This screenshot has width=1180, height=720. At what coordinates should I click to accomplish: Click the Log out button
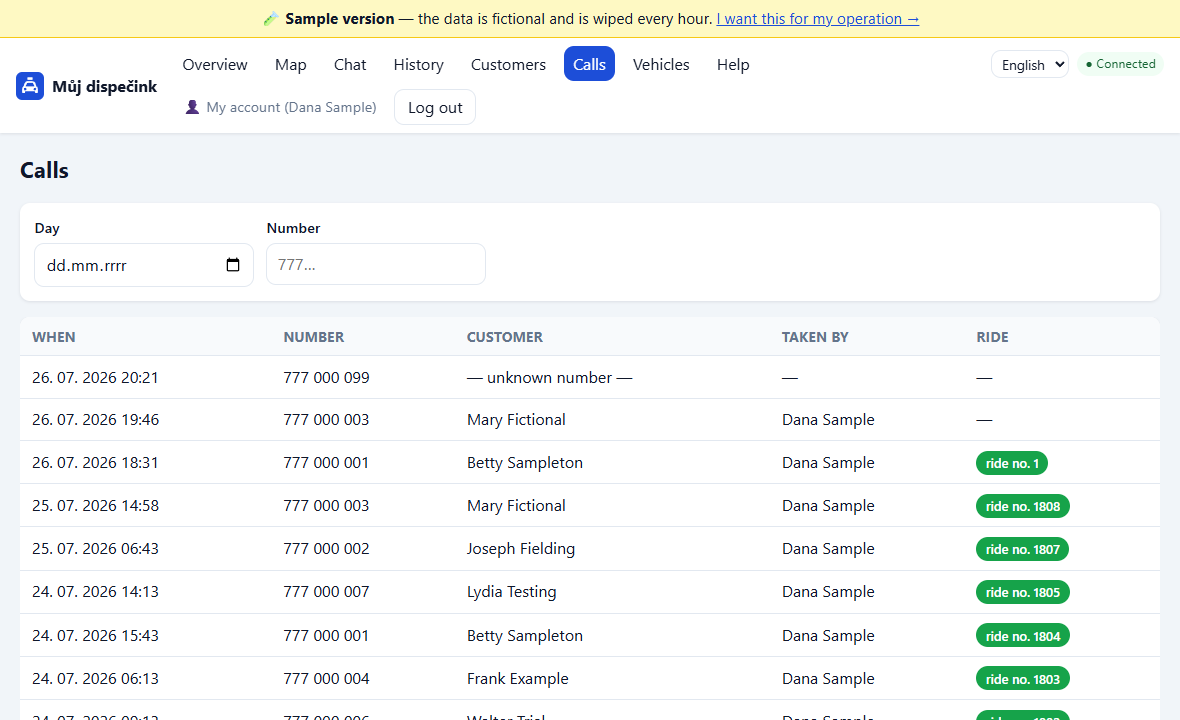point(435,108)
